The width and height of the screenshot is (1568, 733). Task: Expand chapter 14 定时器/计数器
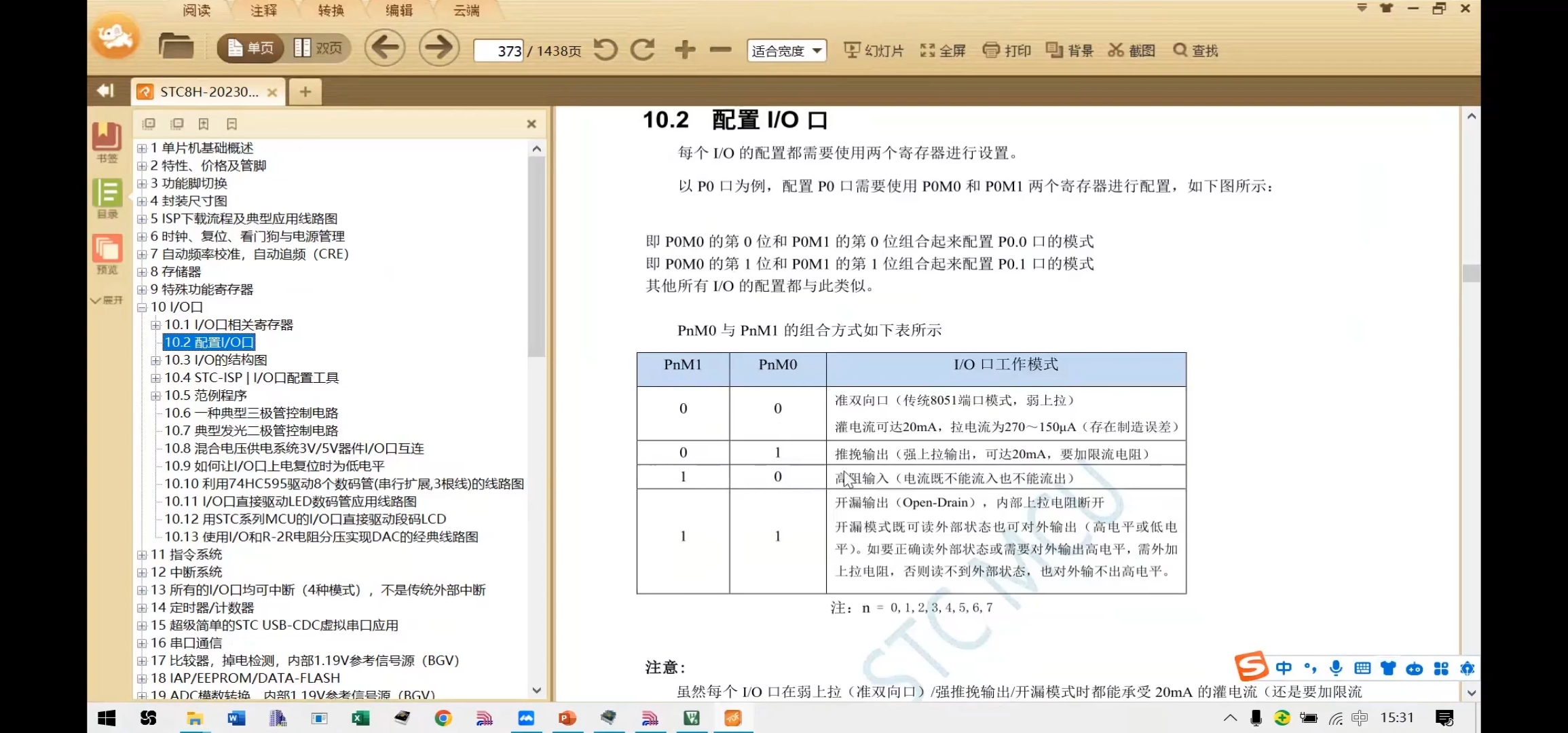tap(142, 607)
